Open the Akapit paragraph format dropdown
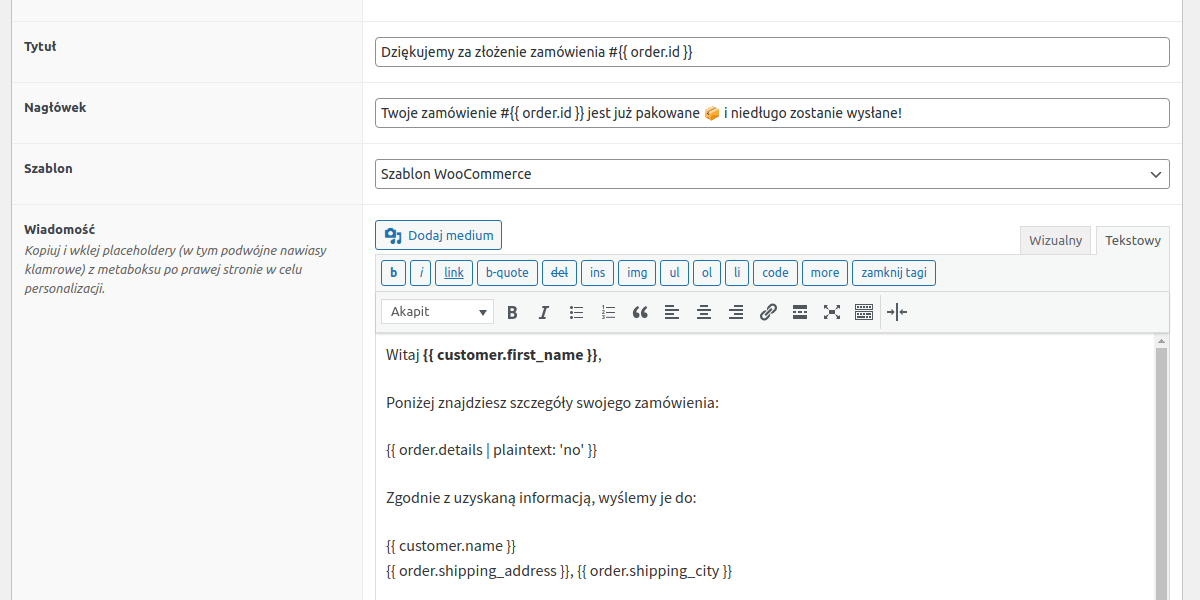 [x=437, y=312]
